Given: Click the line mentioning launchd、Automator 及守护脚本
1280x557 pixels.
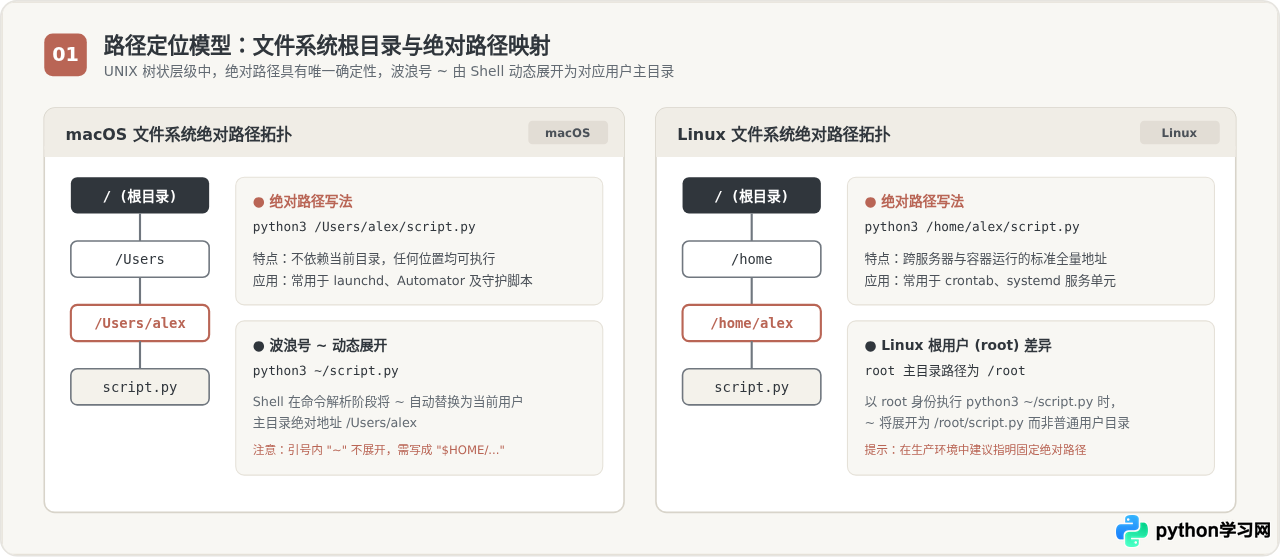Looking at the screenshot, I should pos(393,281).
